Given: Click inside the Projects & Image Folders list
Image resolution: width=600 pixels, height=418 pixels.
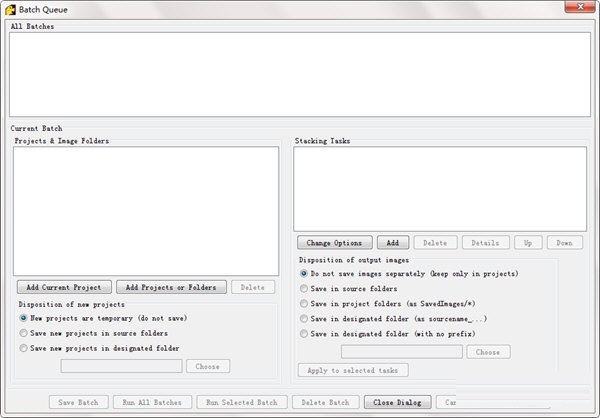Looking at the screenshot, I should pos(146,211).
